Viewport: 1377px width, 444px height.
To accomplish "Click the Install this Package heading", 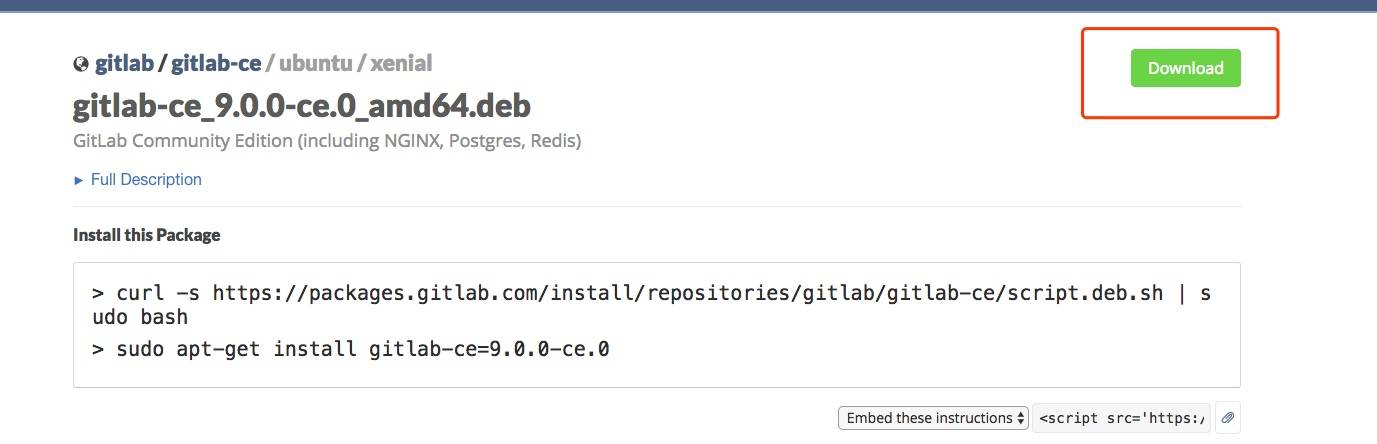I will pyautogui.click(x=146, y=235).
